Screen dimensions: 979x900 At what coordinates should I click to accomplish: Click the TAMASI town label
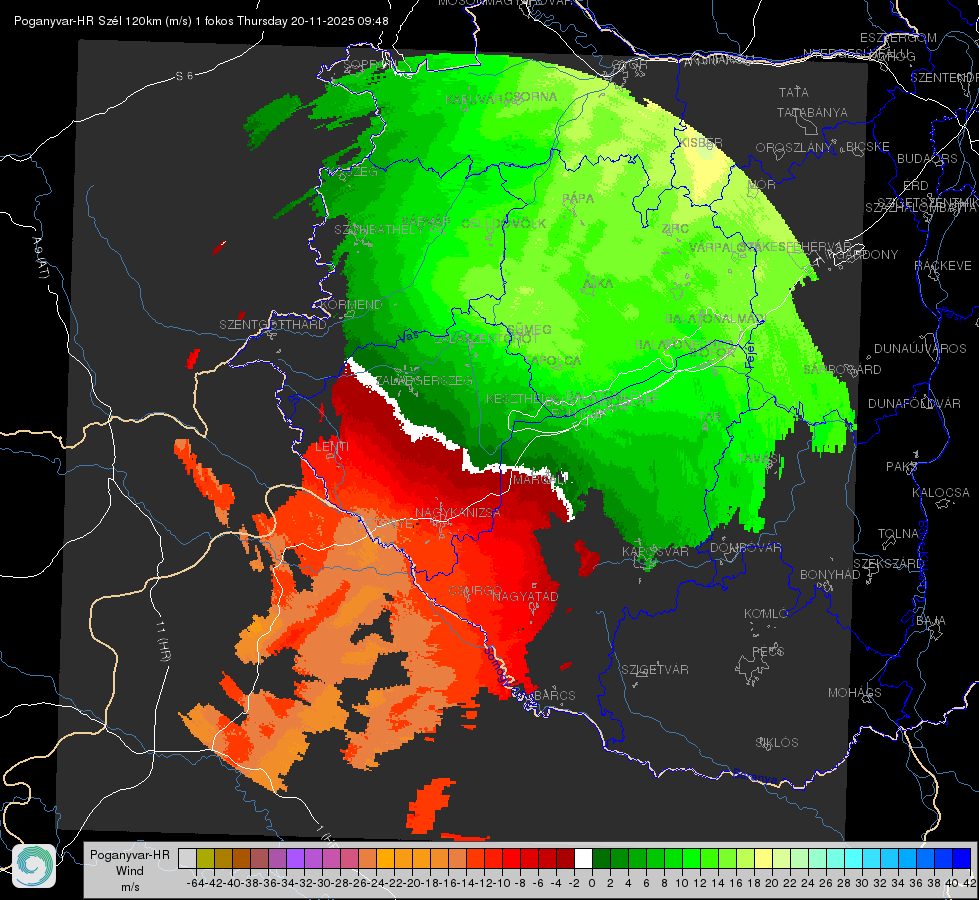pyautogui.click(x=759, y=459)
